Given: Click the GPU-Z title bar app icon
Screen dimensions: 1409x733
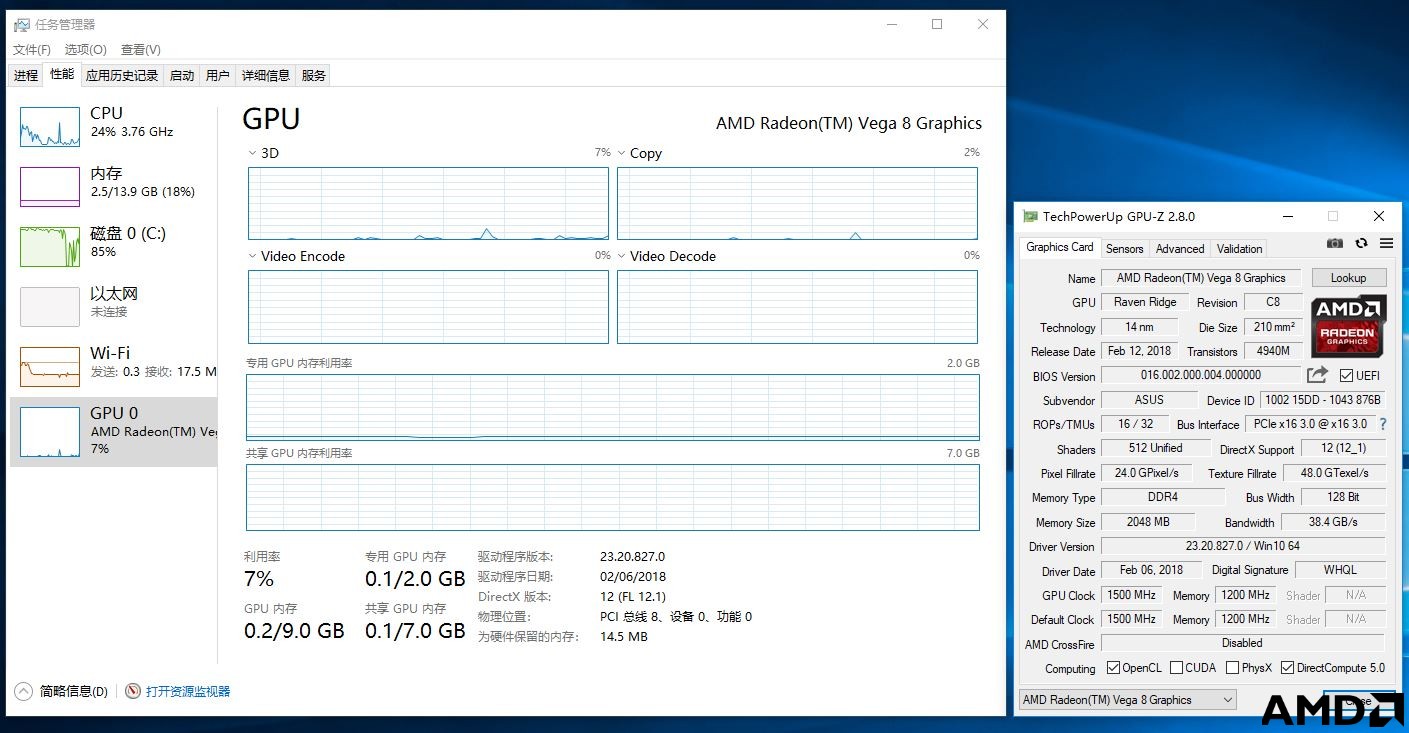Looking at the screenshot, I should tap(1030, 216).
